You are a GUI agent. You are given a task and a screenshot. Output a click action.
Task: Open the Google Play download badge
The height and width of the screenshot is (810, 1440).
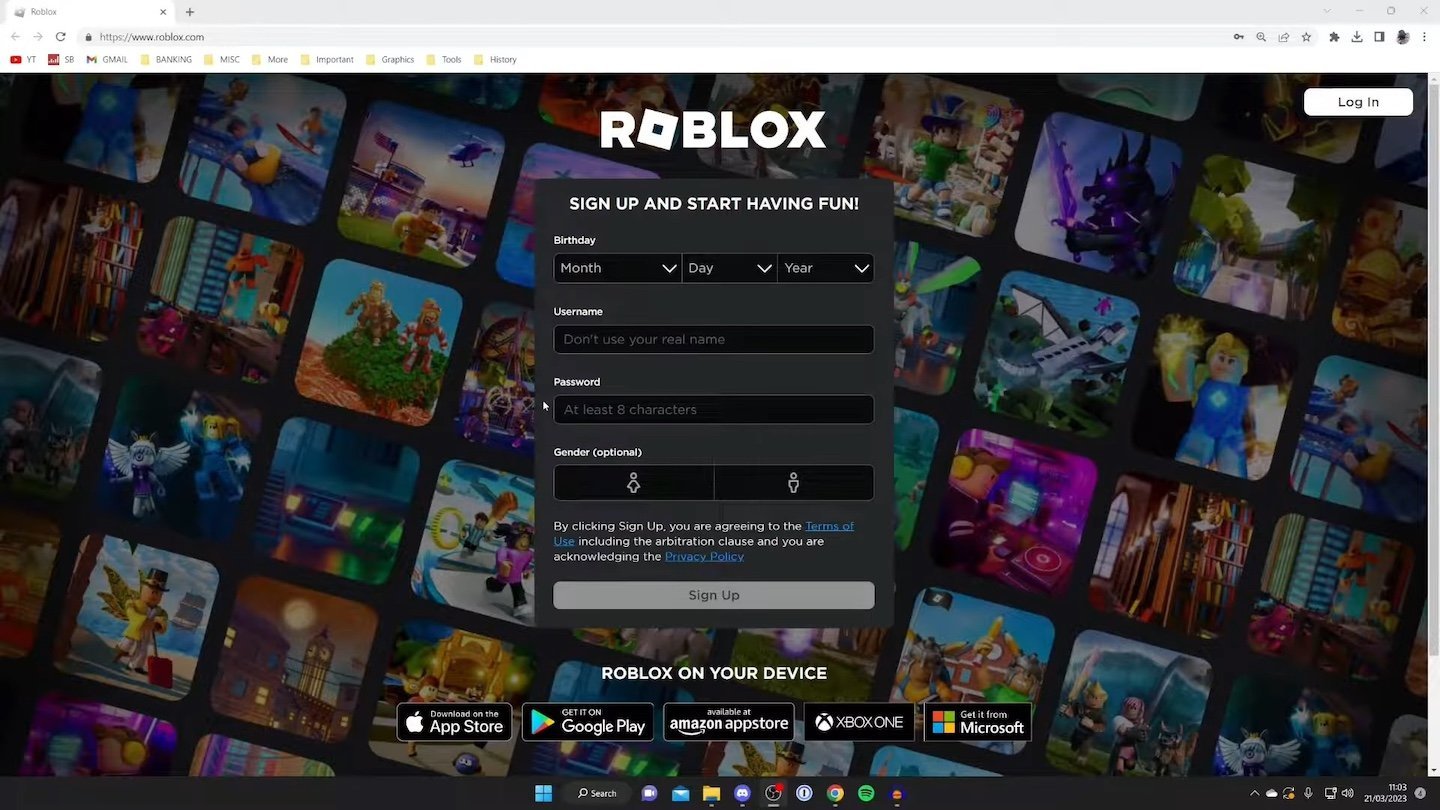pos(588,722)
